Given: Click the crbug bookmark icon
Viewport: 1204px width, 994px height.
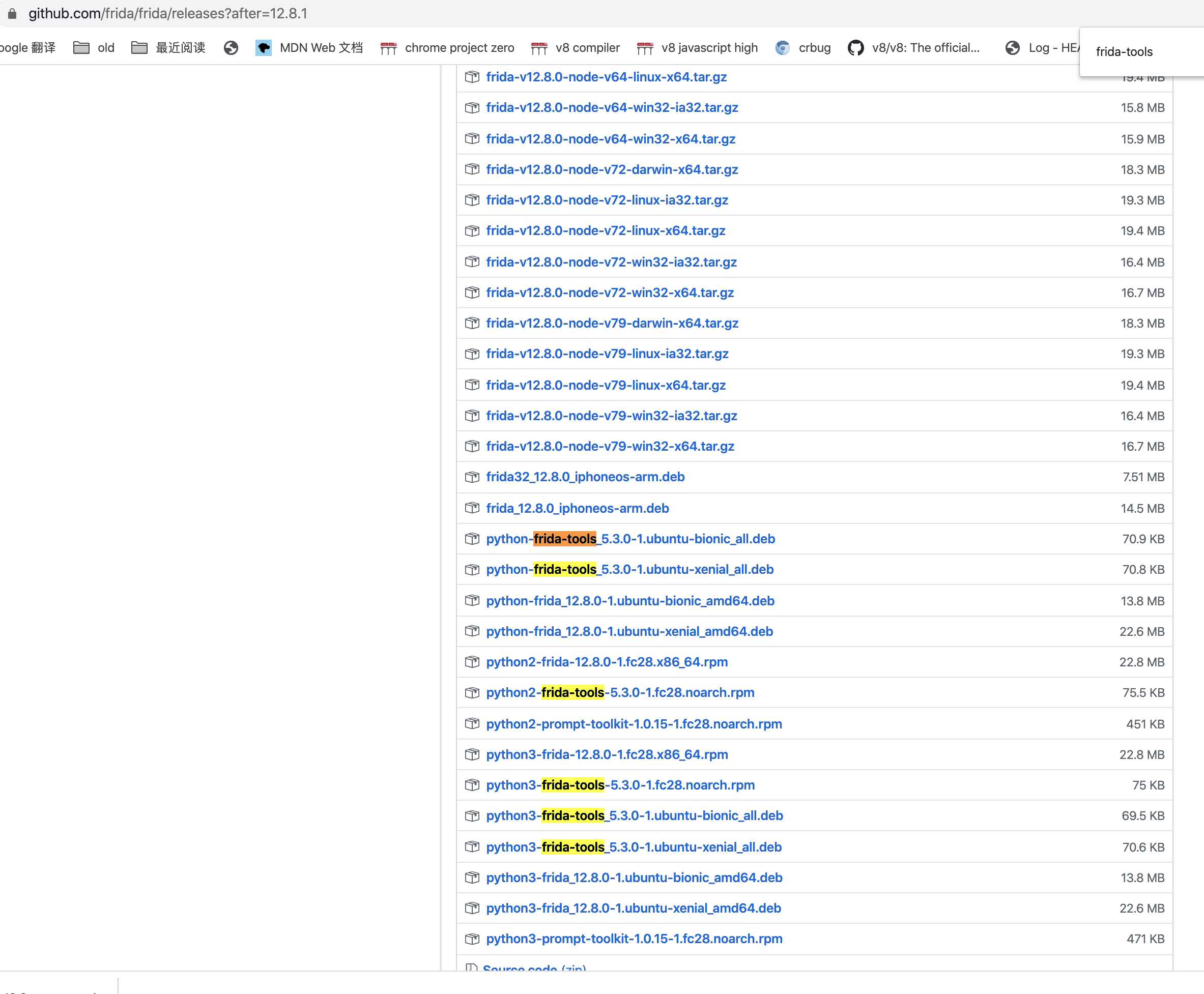Looking at the screenshot, I should pos(783,47).
